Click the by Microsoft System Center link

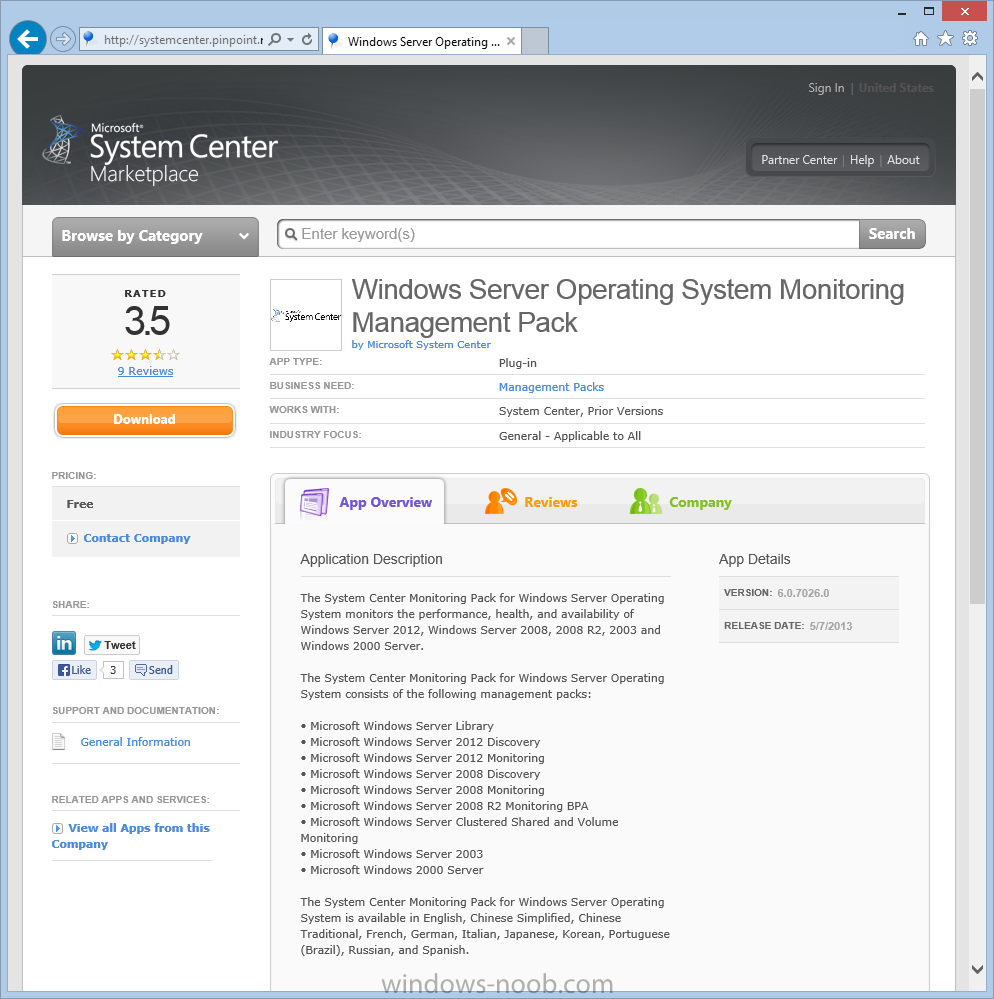point(421,344)
